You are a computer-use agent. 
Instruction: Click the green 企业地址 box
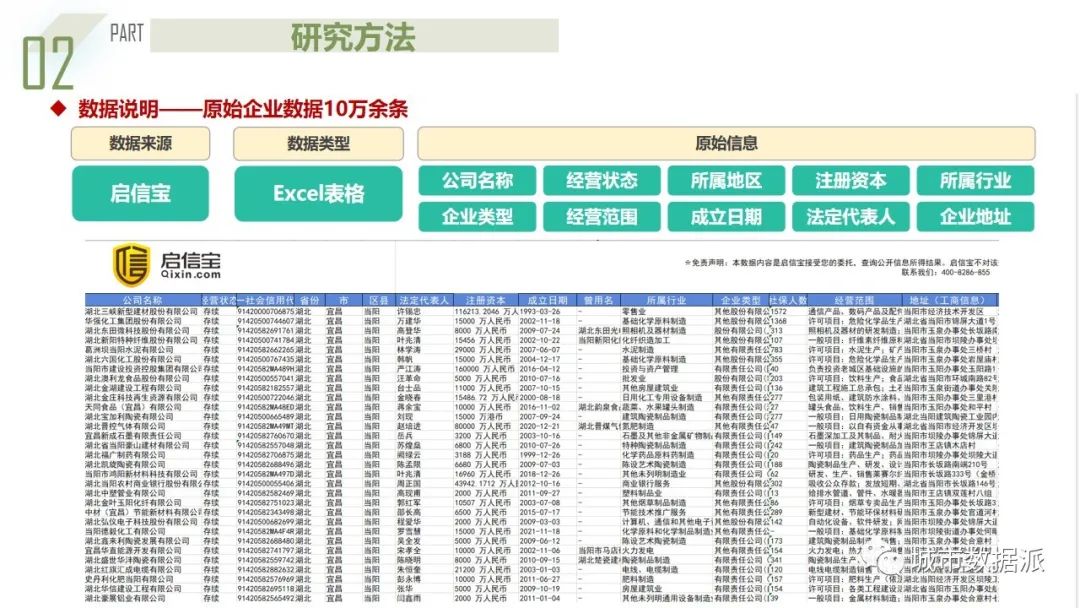(975, 217)
